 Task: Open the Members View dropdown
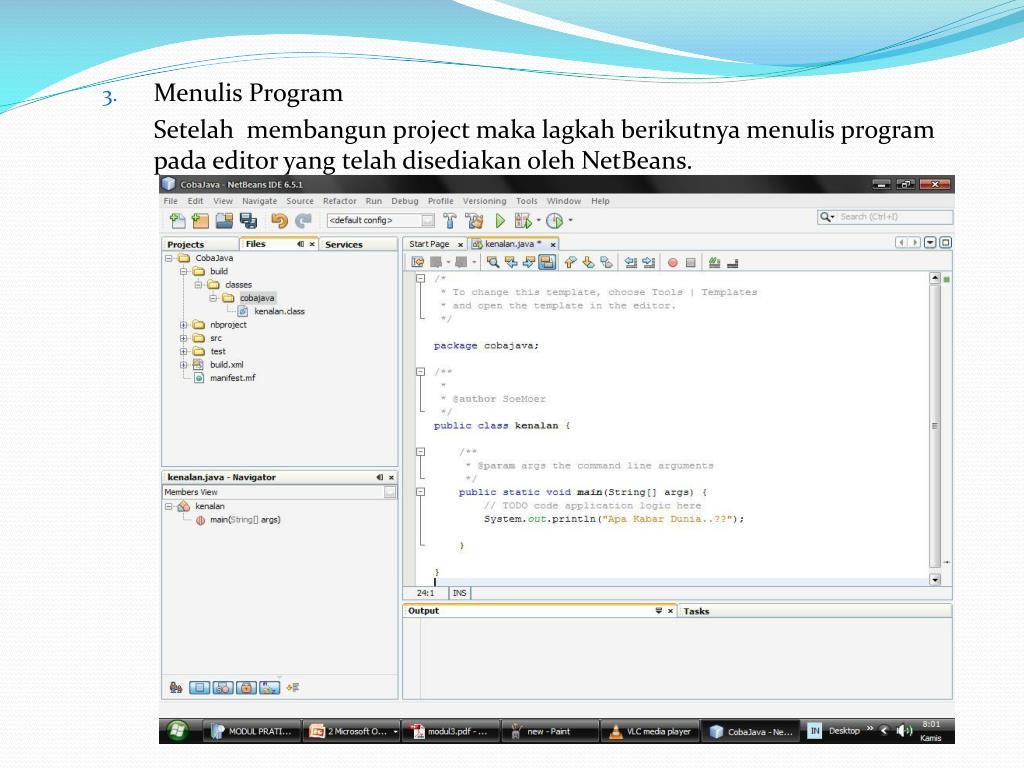[389, 492]
